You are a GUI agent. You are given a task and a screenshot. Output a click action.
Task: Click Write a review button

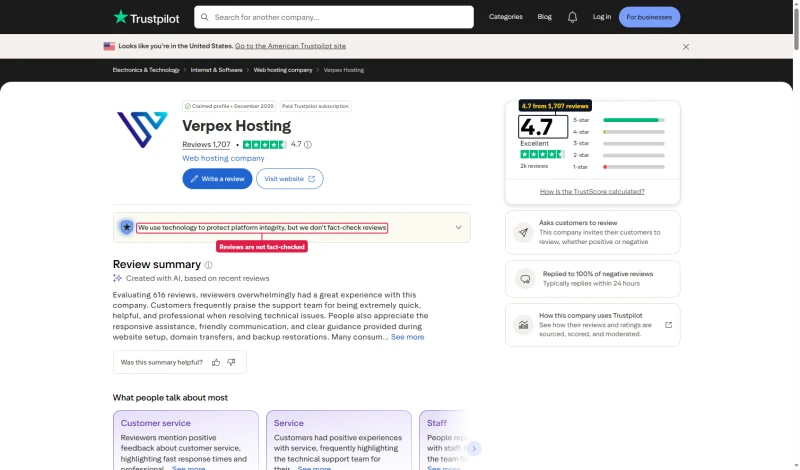click(x=217, y=179)
